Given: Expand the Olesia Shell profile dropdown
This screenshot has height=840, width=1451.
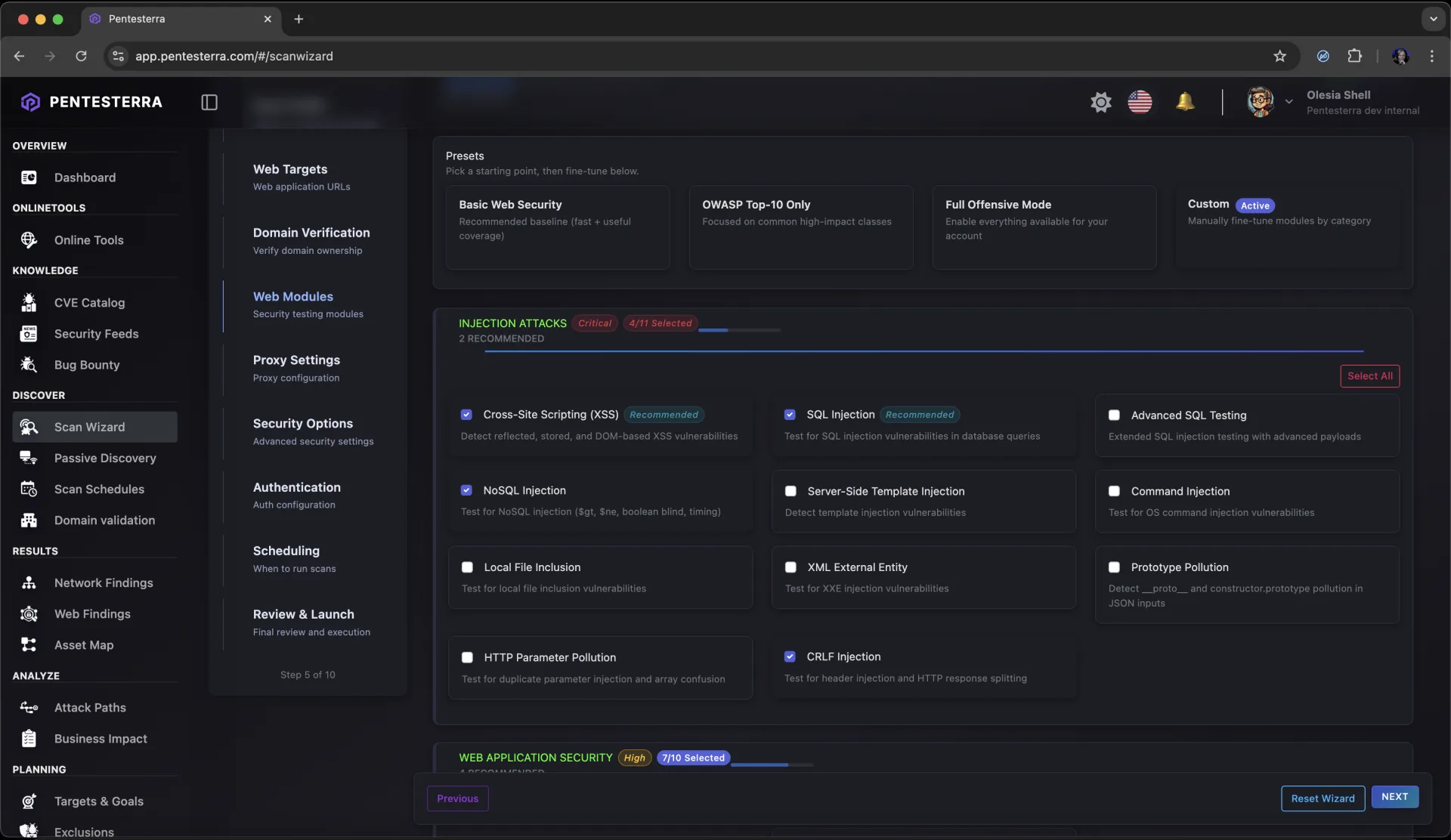Looking at the screenshot, I should 1289,101.
